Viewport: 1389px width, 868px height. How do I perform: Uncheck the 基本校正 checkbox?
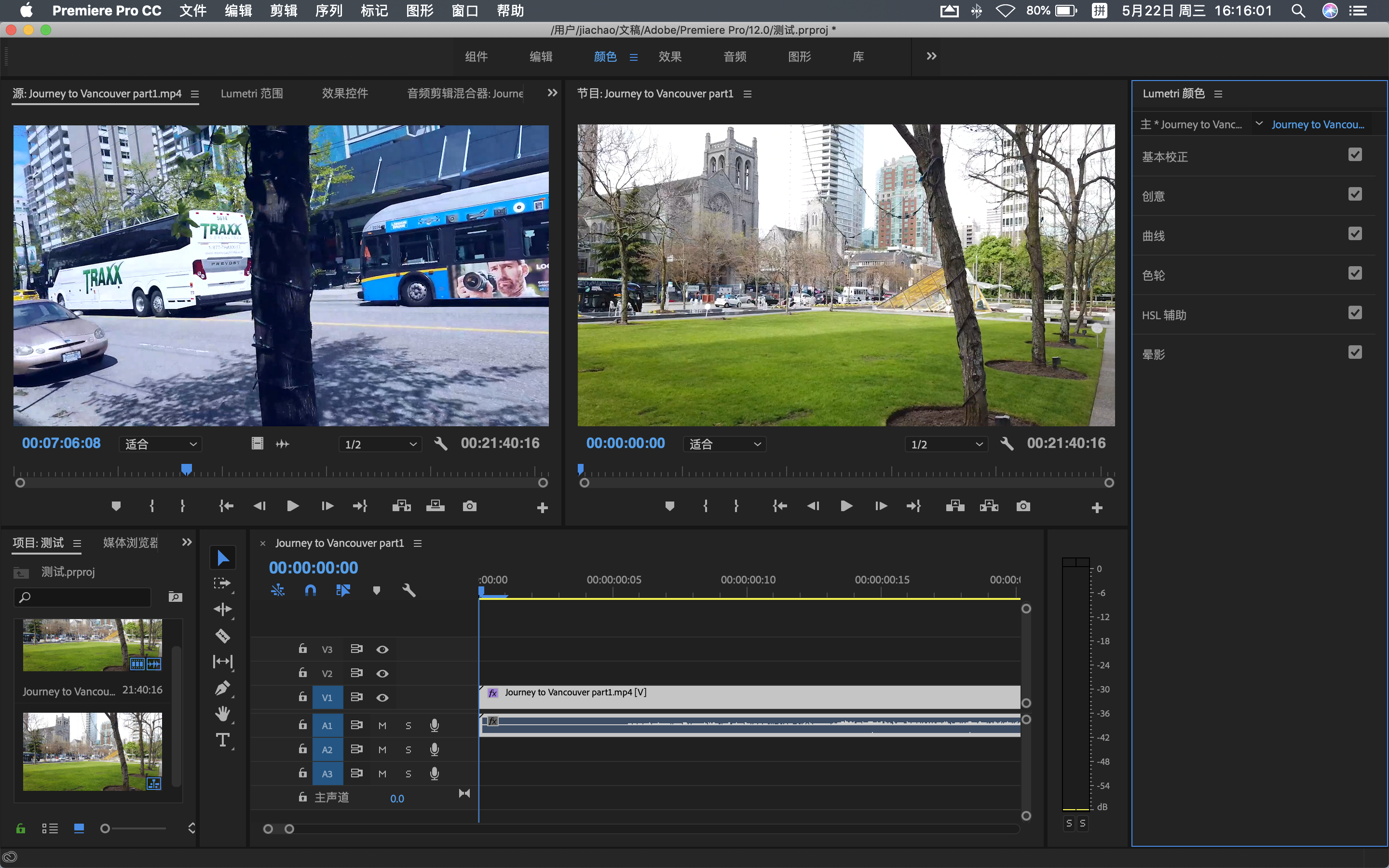click(1355, 155)
